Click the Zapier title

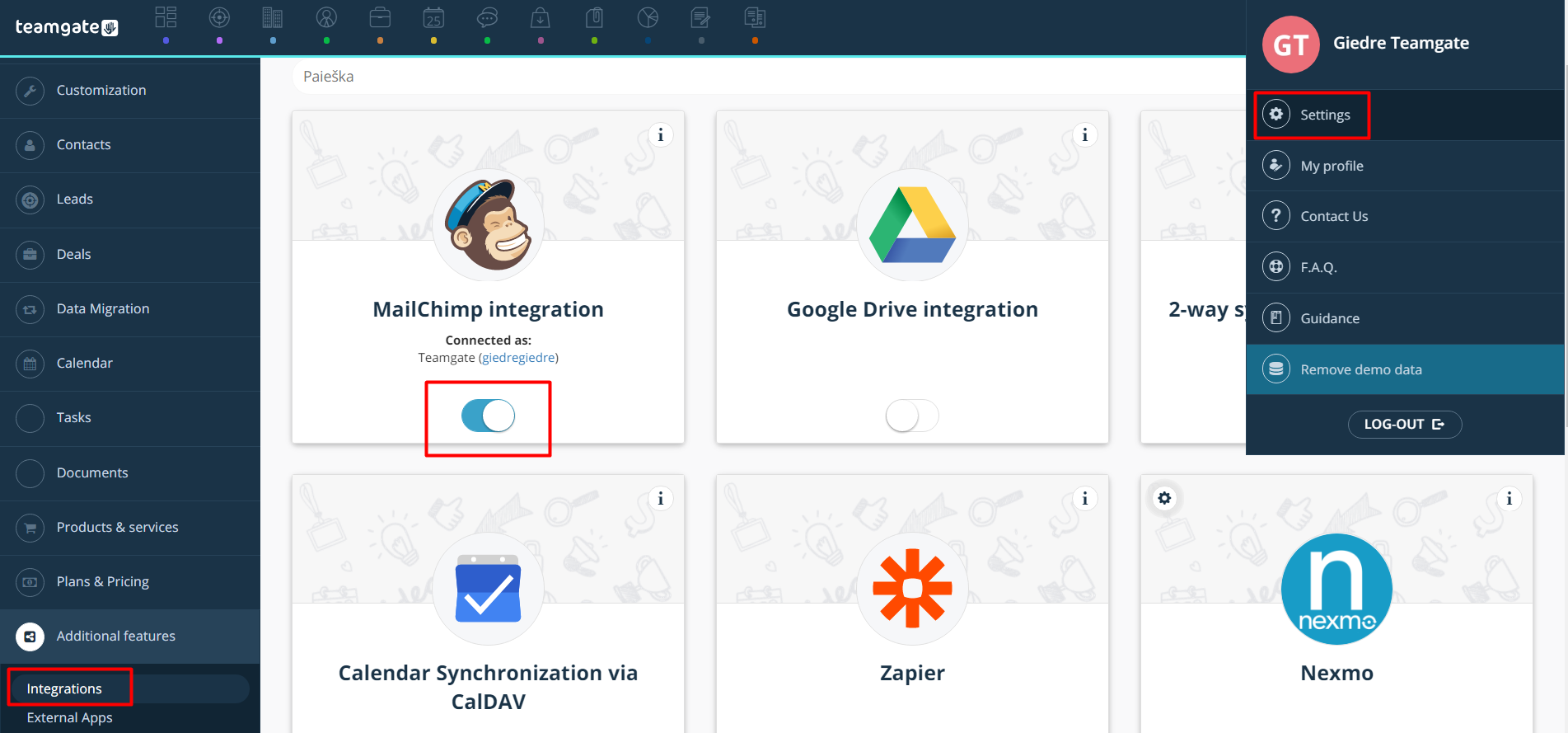(x=912, y=673)
